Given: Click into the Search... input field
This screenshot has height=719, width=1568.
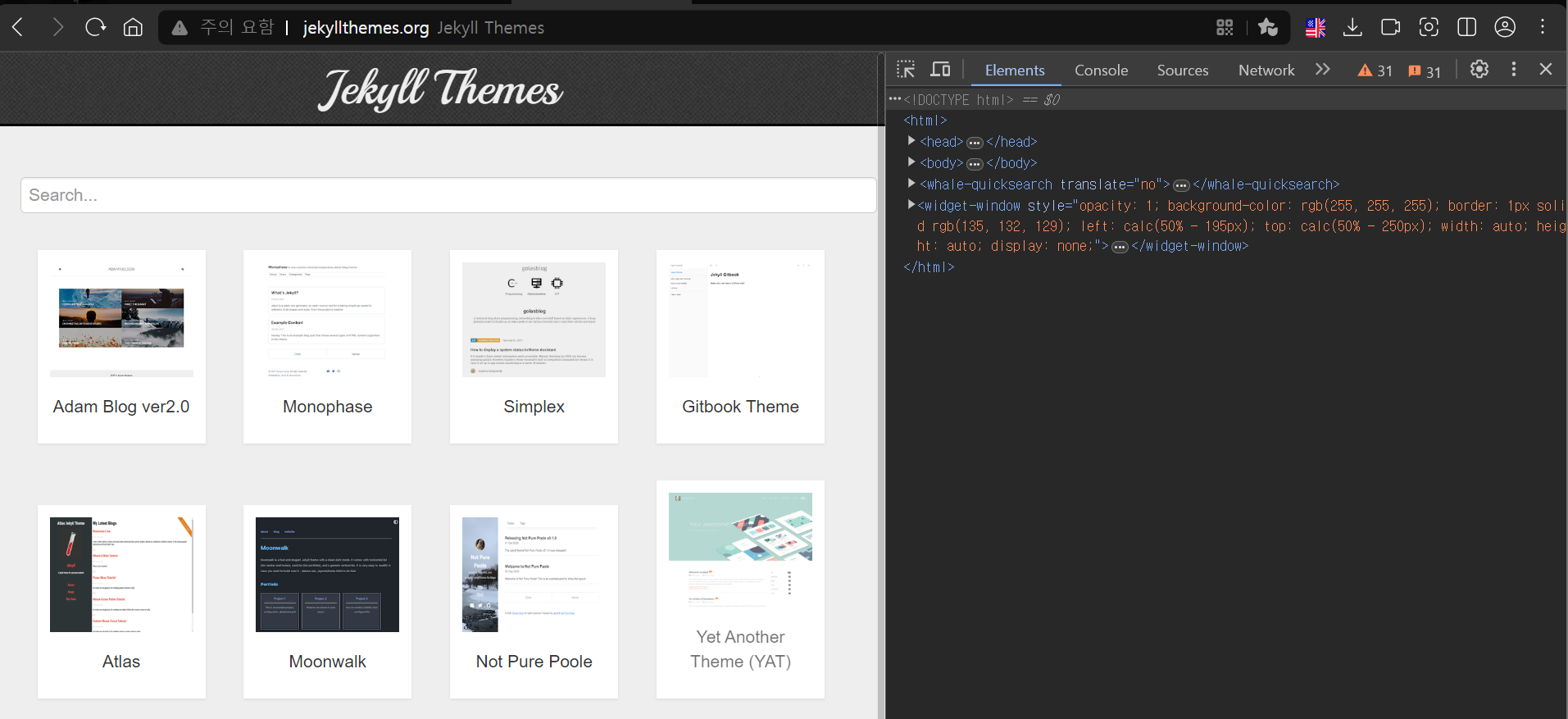Looking at the screenshot, I should click(x=448, y=195).
